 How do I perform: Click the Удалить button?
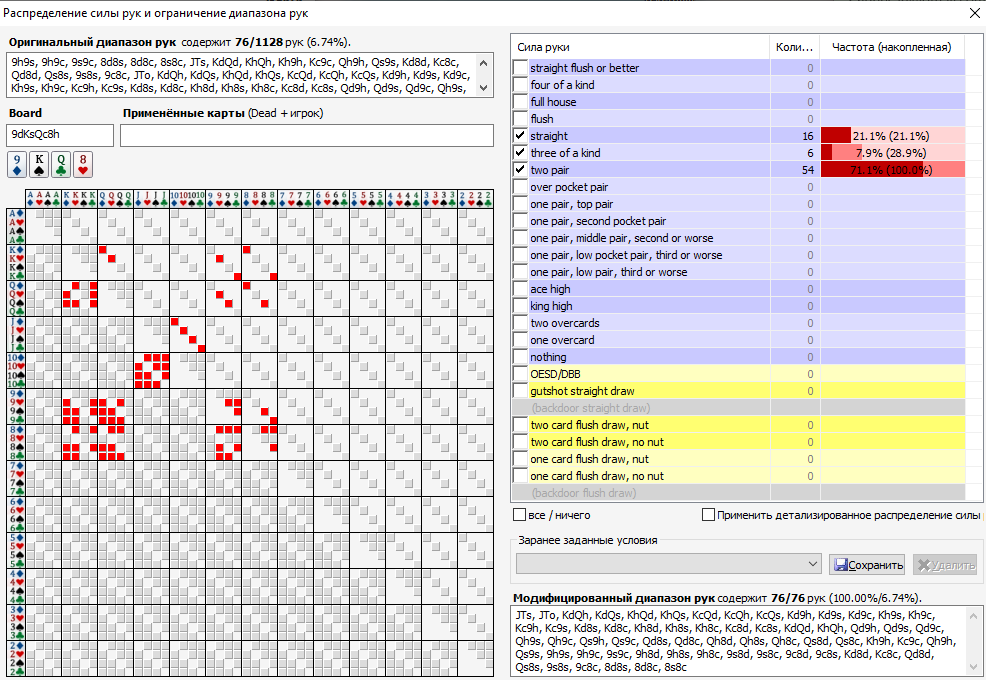[945, 565]
